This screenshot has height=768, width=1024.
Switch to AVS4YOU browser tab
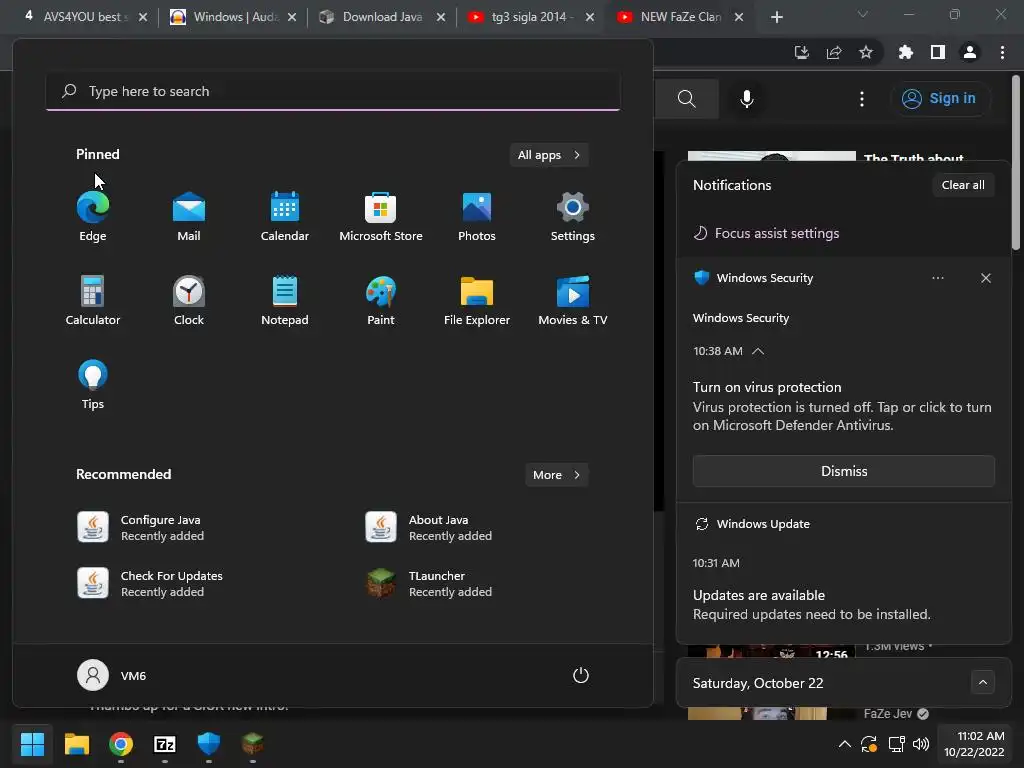(x=82, y=17)
